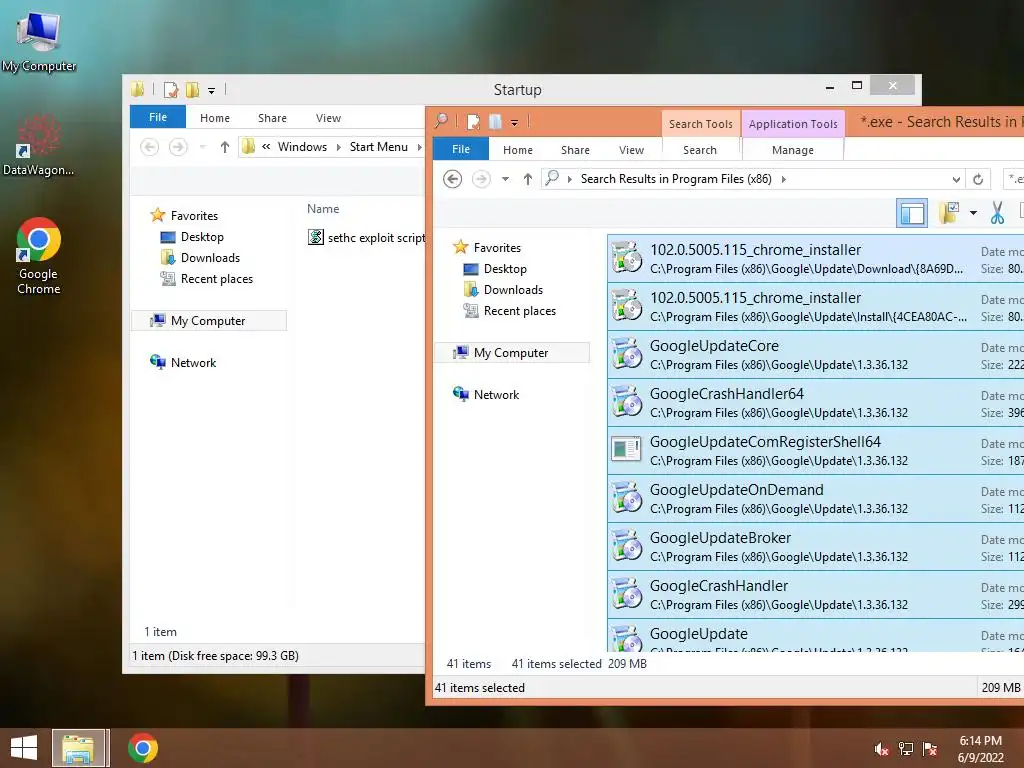Click the taskbar clock showing 6:14 PM
The height and width of the screenshot is (768, 1024).
[x=980, y=749]
